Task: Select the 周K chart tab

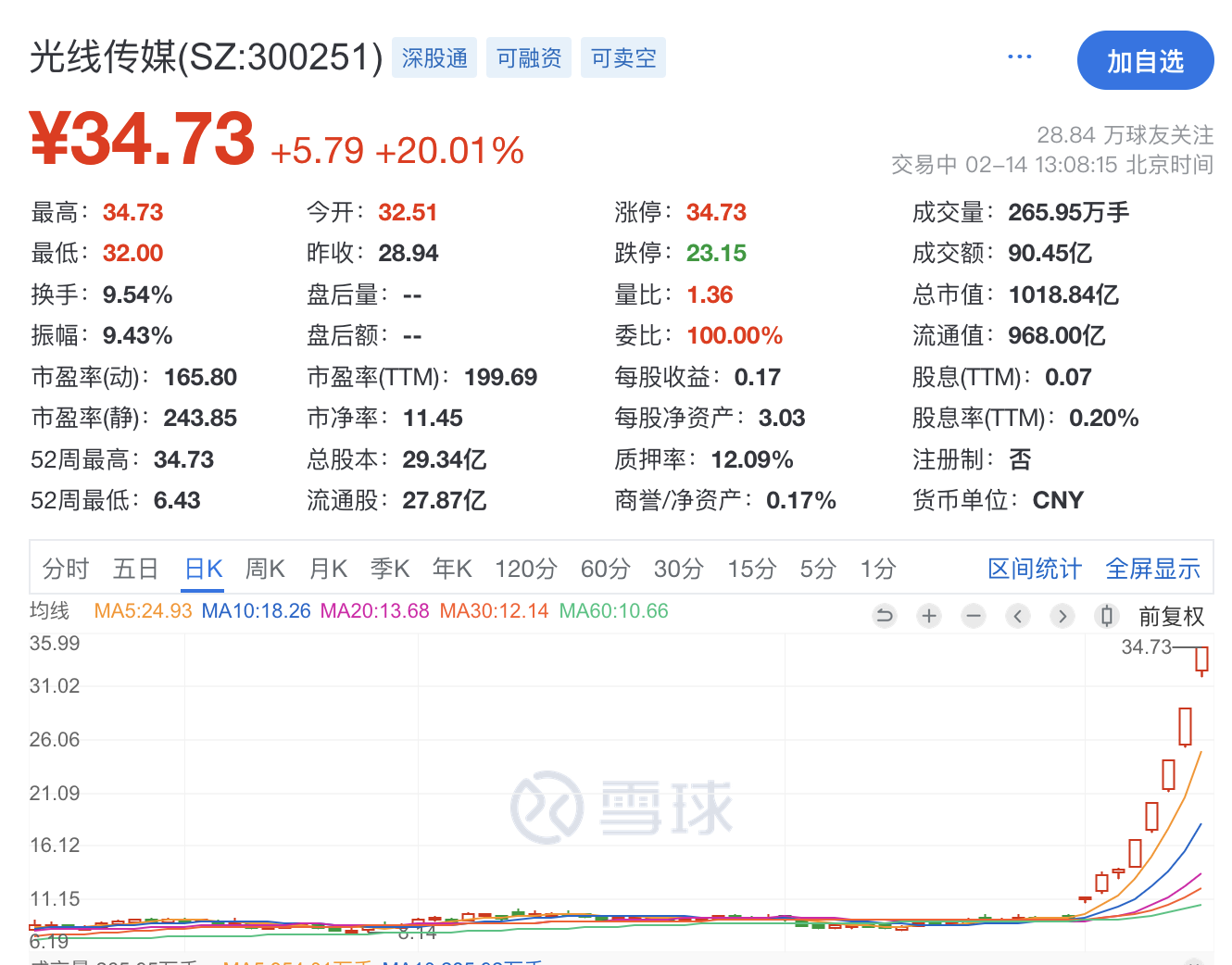Action: [x=265, y=569]
